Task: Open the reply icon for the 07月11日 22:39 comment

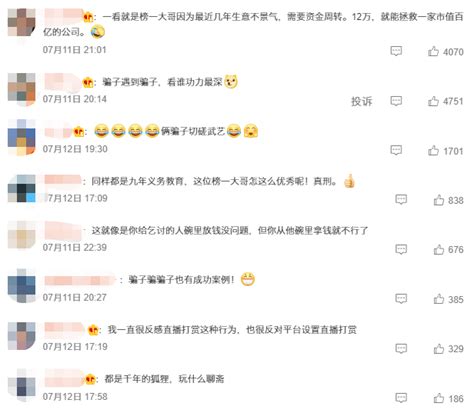Action: click(401, 249)
